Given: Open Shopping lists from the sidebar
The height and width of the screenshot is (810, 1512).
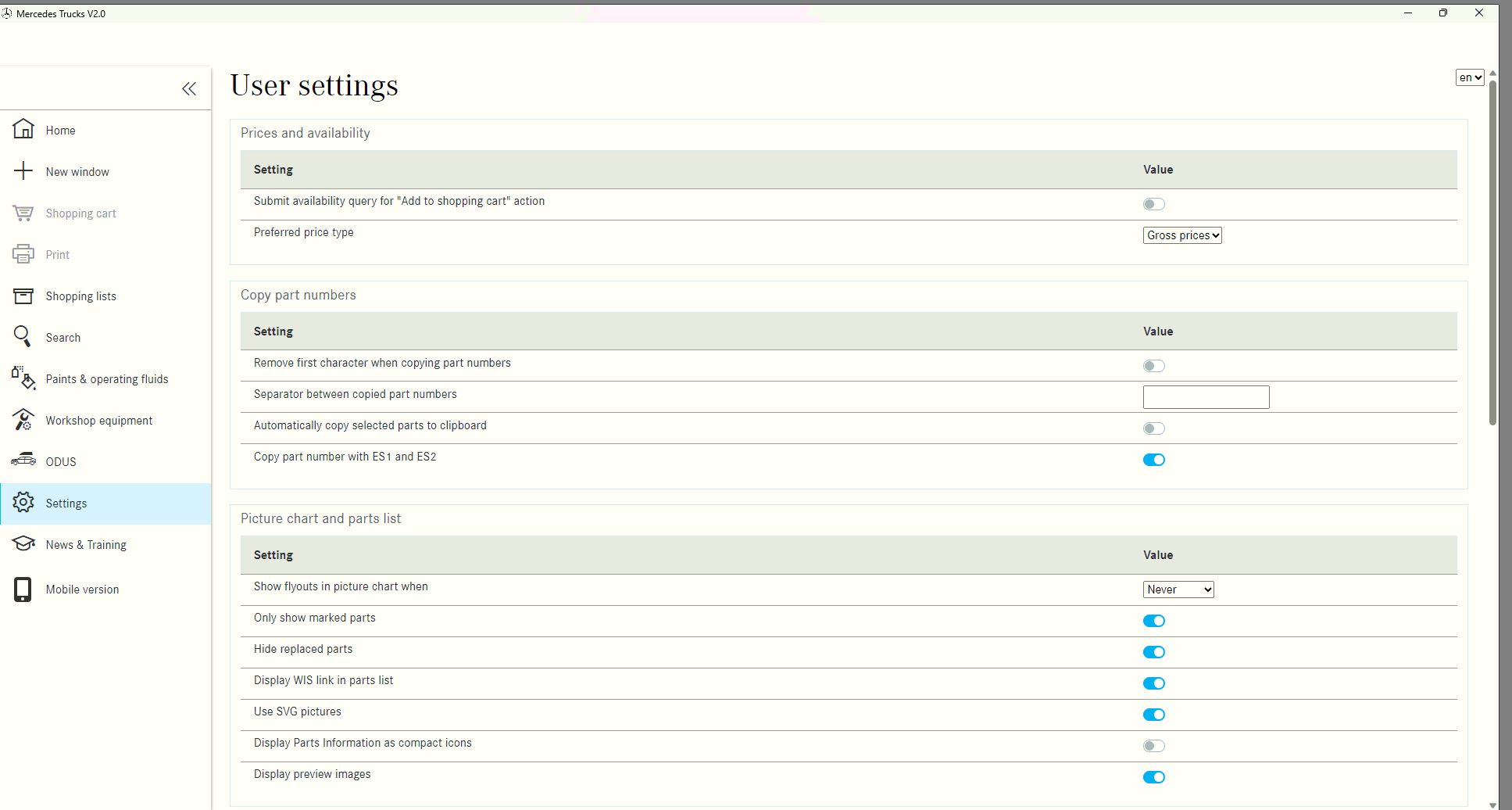Looking at the screenshot, I should pyautogui.click(x=80, y=296).
